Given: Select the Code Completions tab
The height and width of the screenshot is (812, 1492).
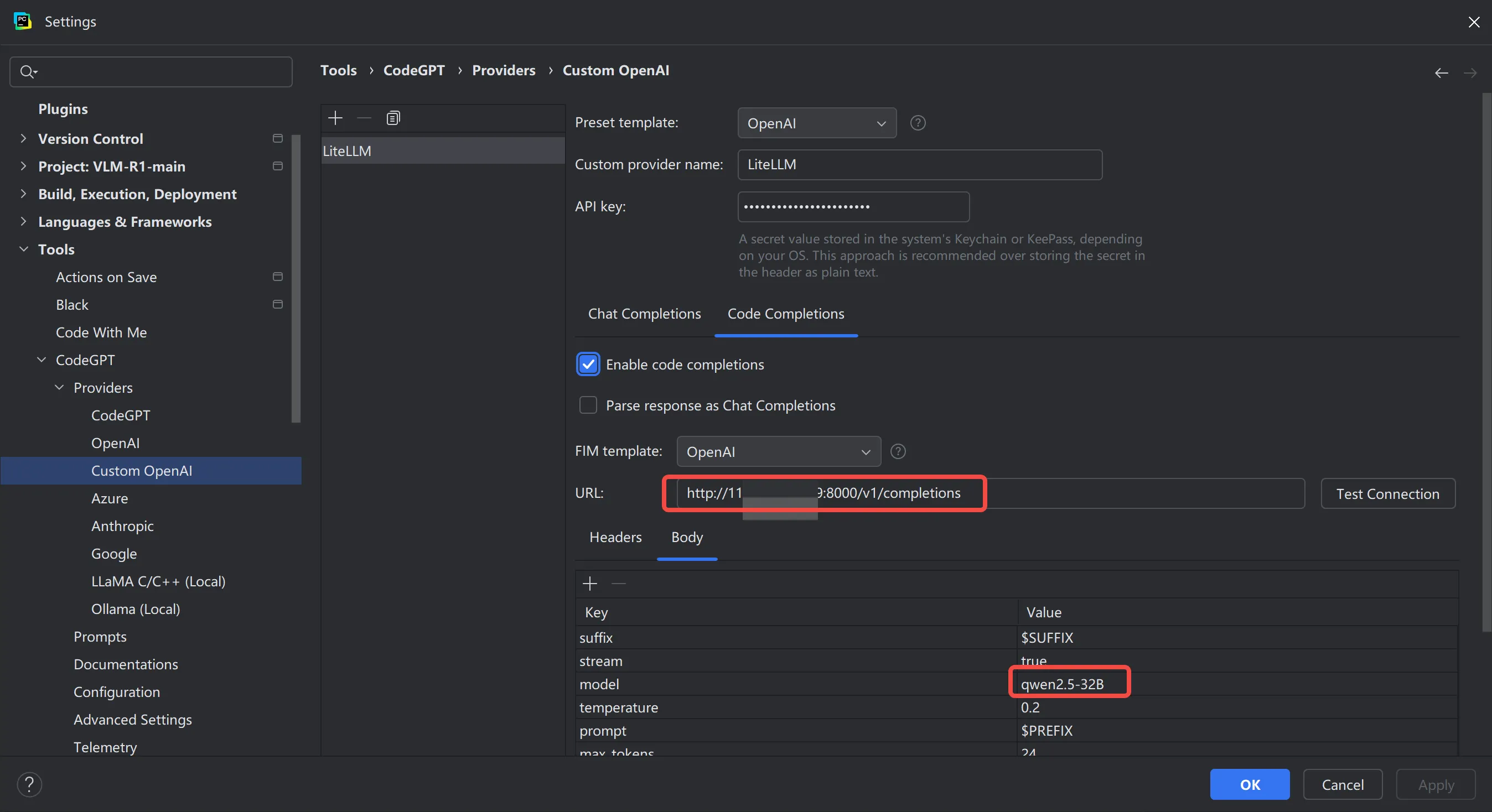Looking at the screenshot, I should pos(785,314).
